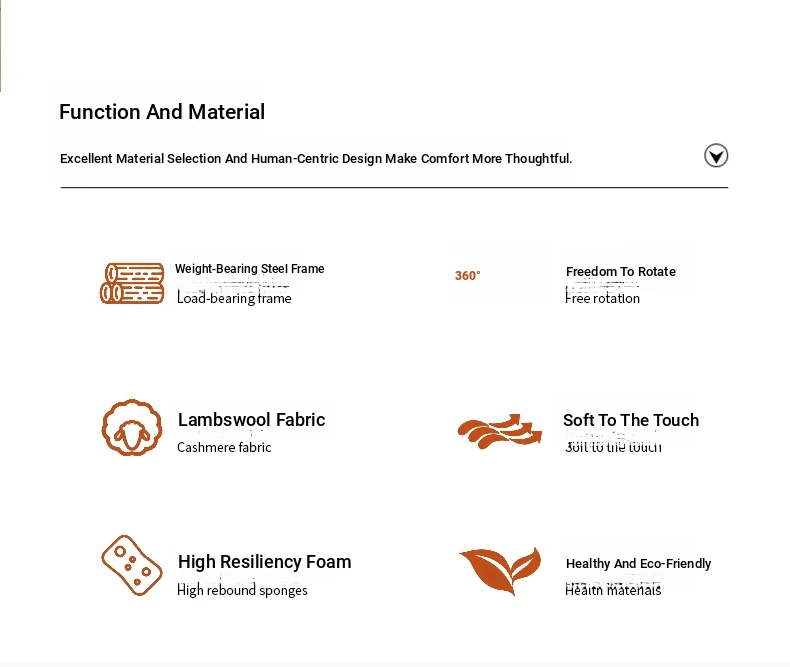
Task: Click the lambswool sheep icon
Action: point(132,428)
